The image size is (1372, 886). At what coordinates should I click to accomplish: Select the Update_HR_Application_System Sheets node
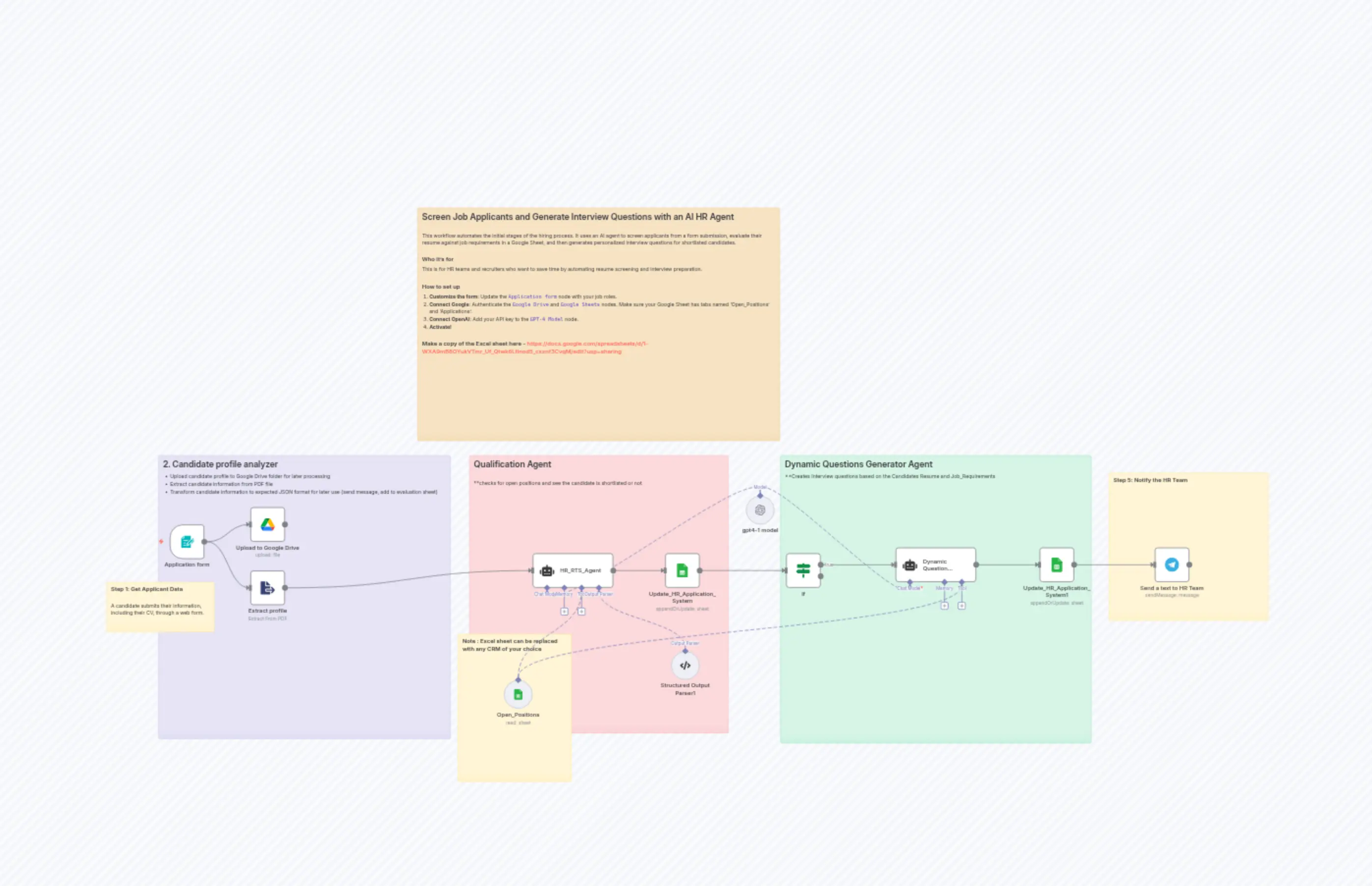tap(682, 570)
